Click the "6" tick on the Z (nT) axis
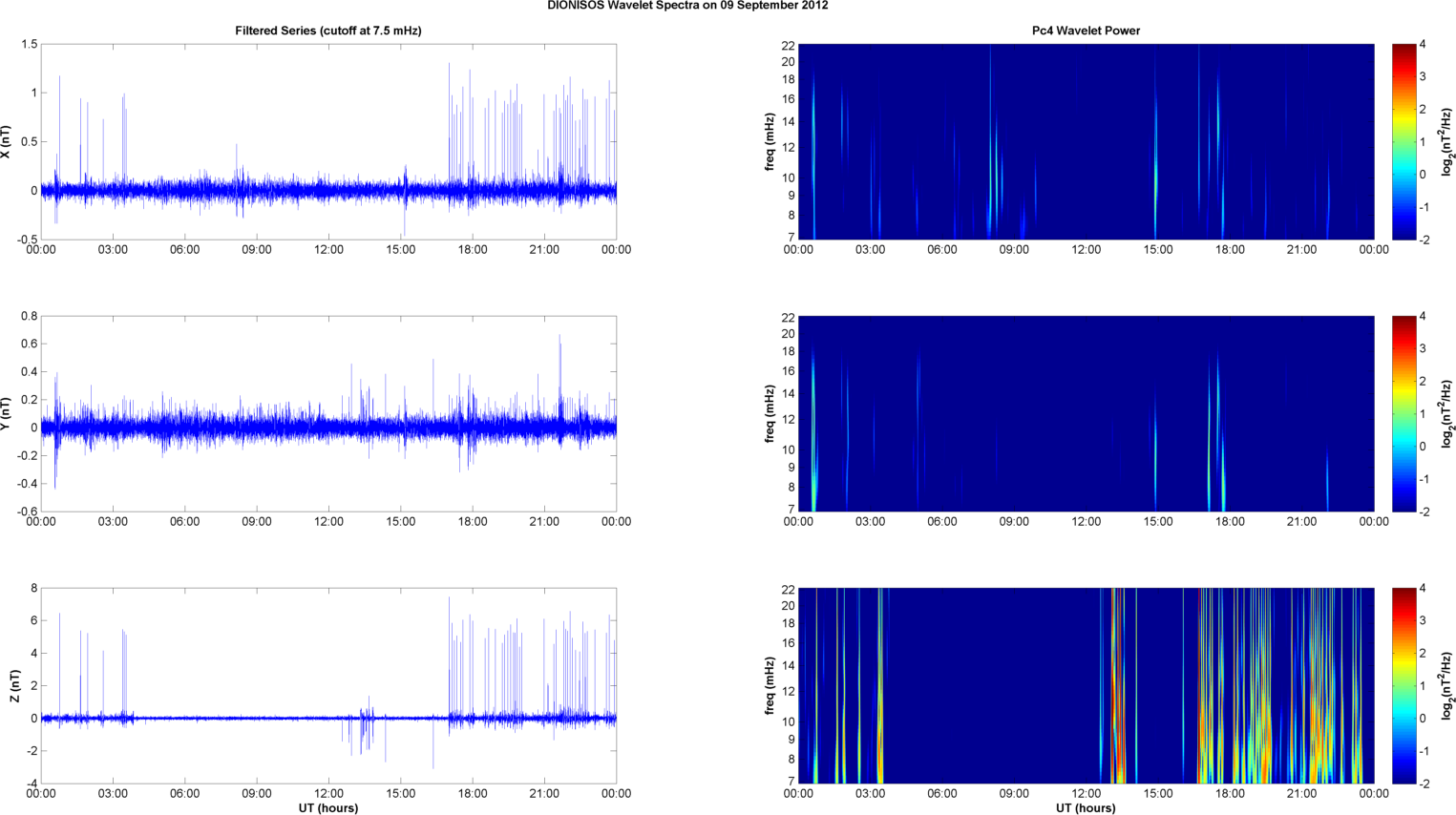The height and width of the screenshot is (815, 1456). [x=33, y=620]
